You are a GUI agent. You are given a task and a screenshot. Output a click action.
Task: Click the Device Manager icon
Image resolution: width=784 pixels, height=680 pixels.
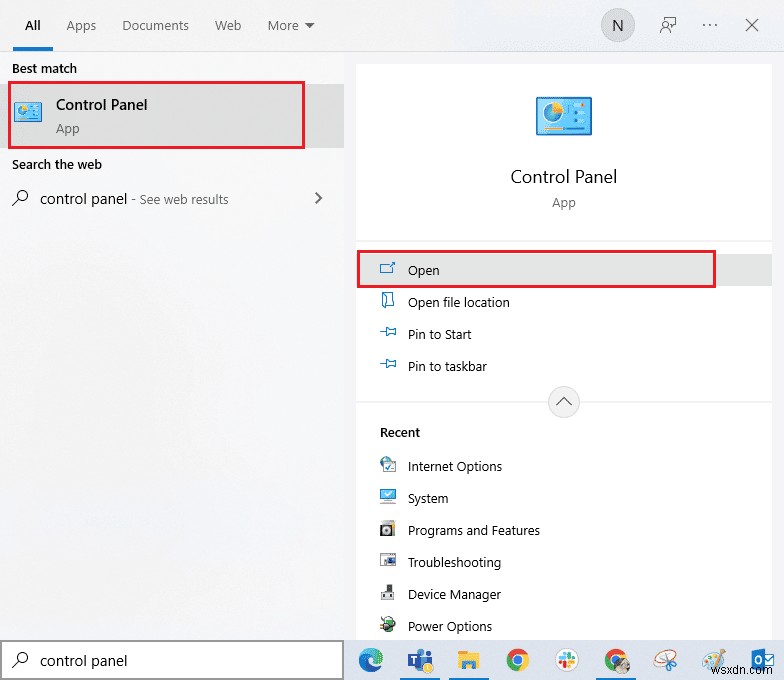tap(388, 592)
